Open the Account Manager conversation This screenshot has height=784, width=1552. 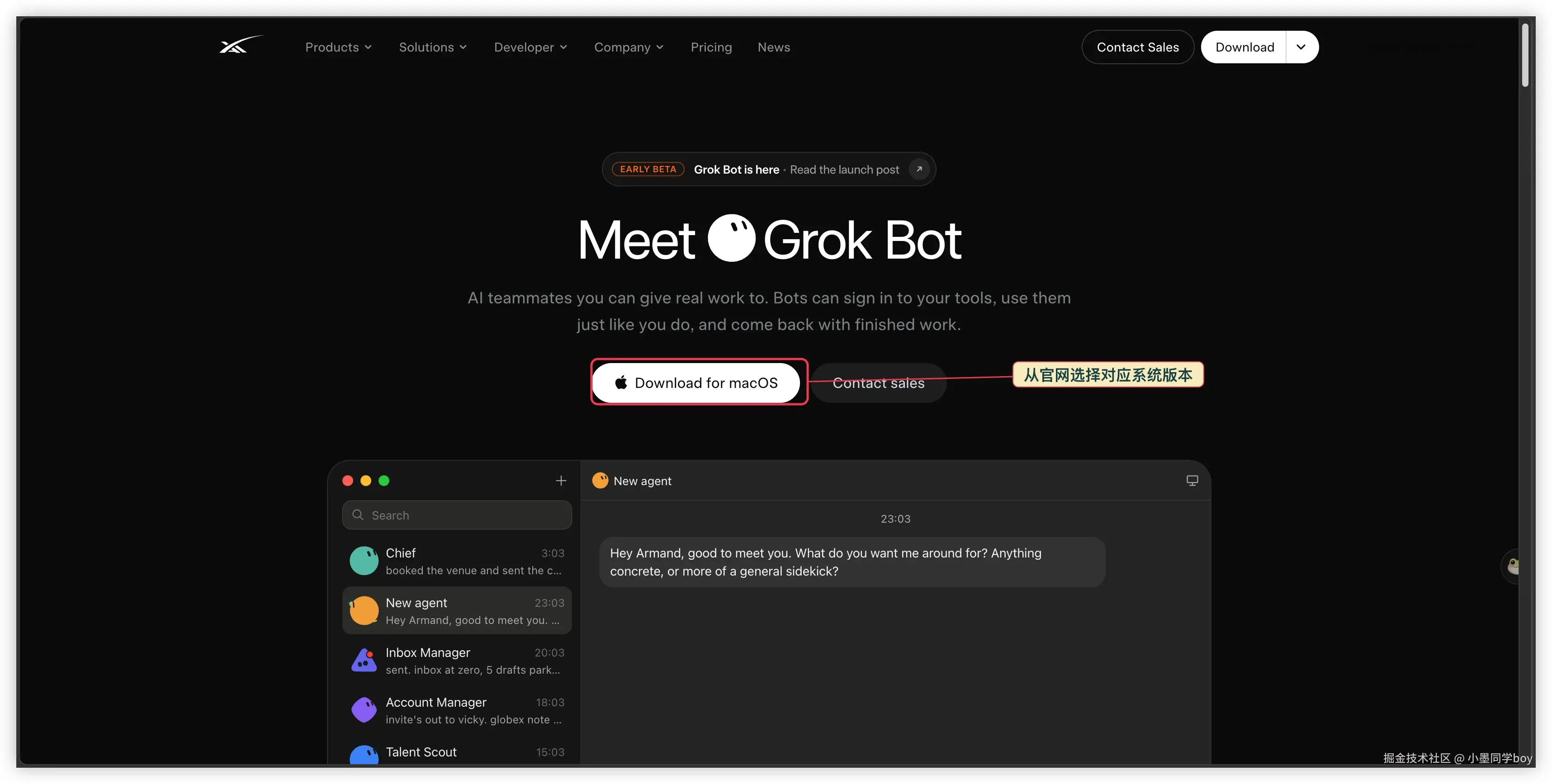[457, 710]
